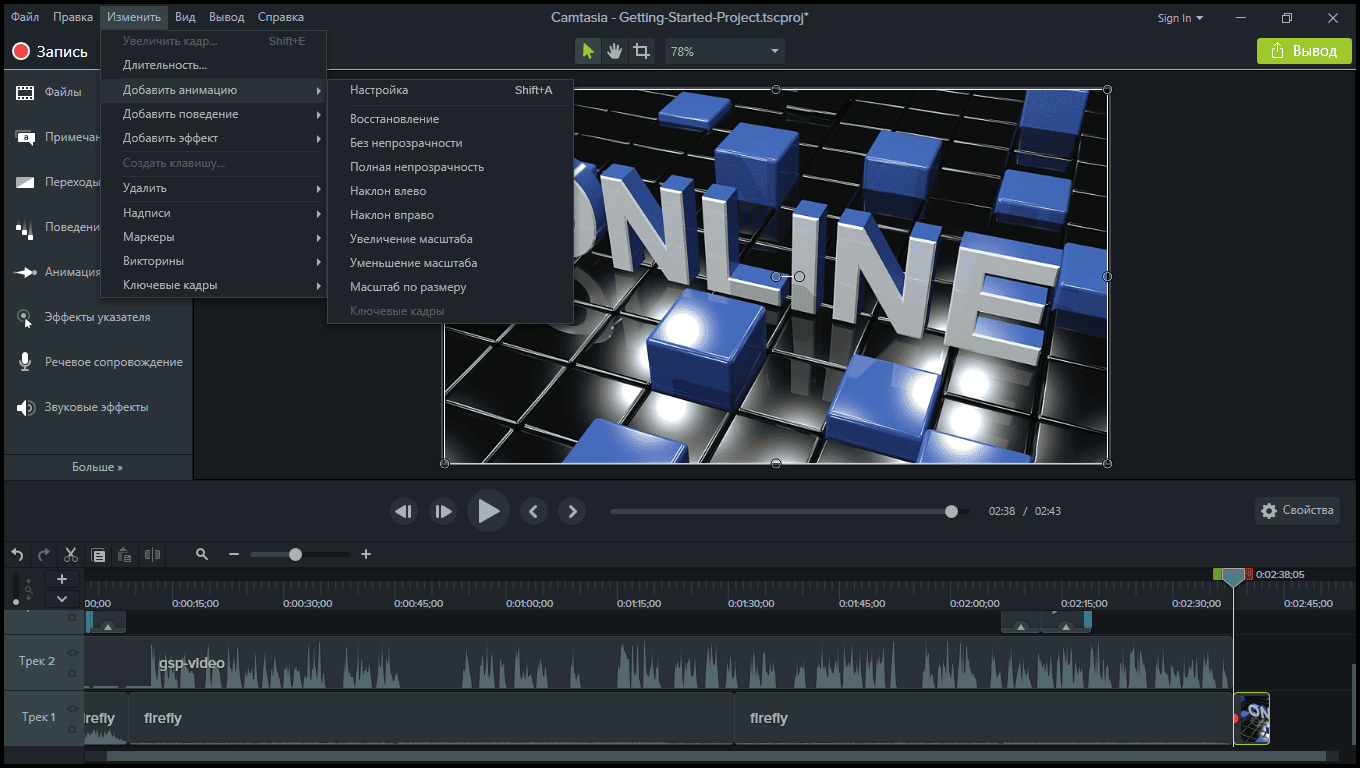1360x768 pixels.
Task: Step back one frame
Action: coord(403,512)
